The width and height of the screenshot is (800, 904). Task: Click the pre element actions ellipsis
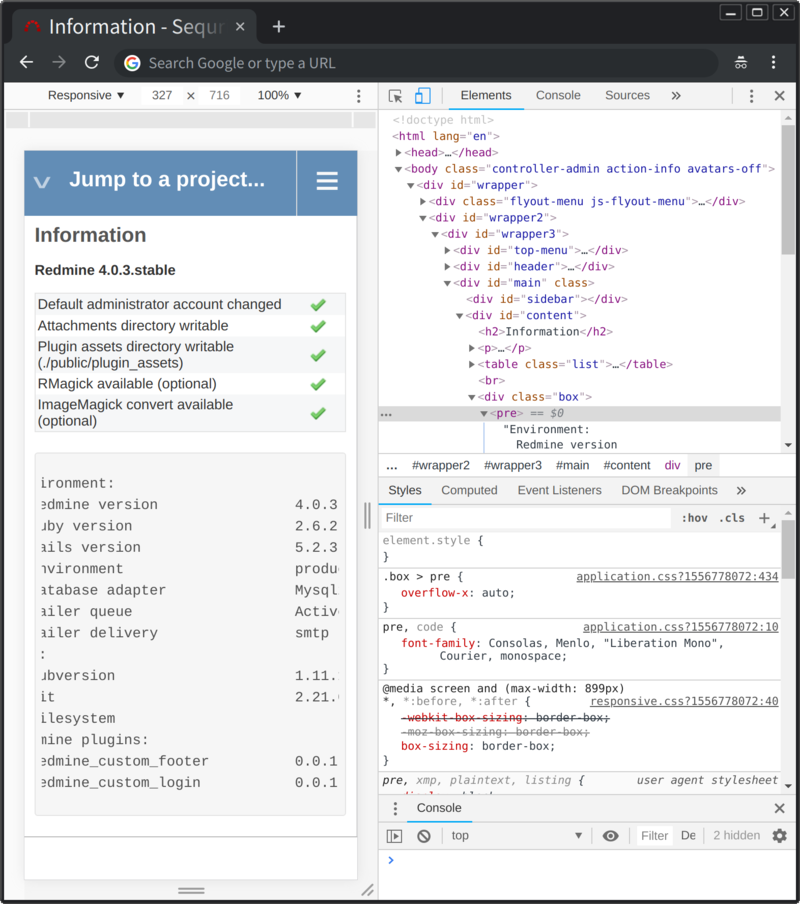386,414
